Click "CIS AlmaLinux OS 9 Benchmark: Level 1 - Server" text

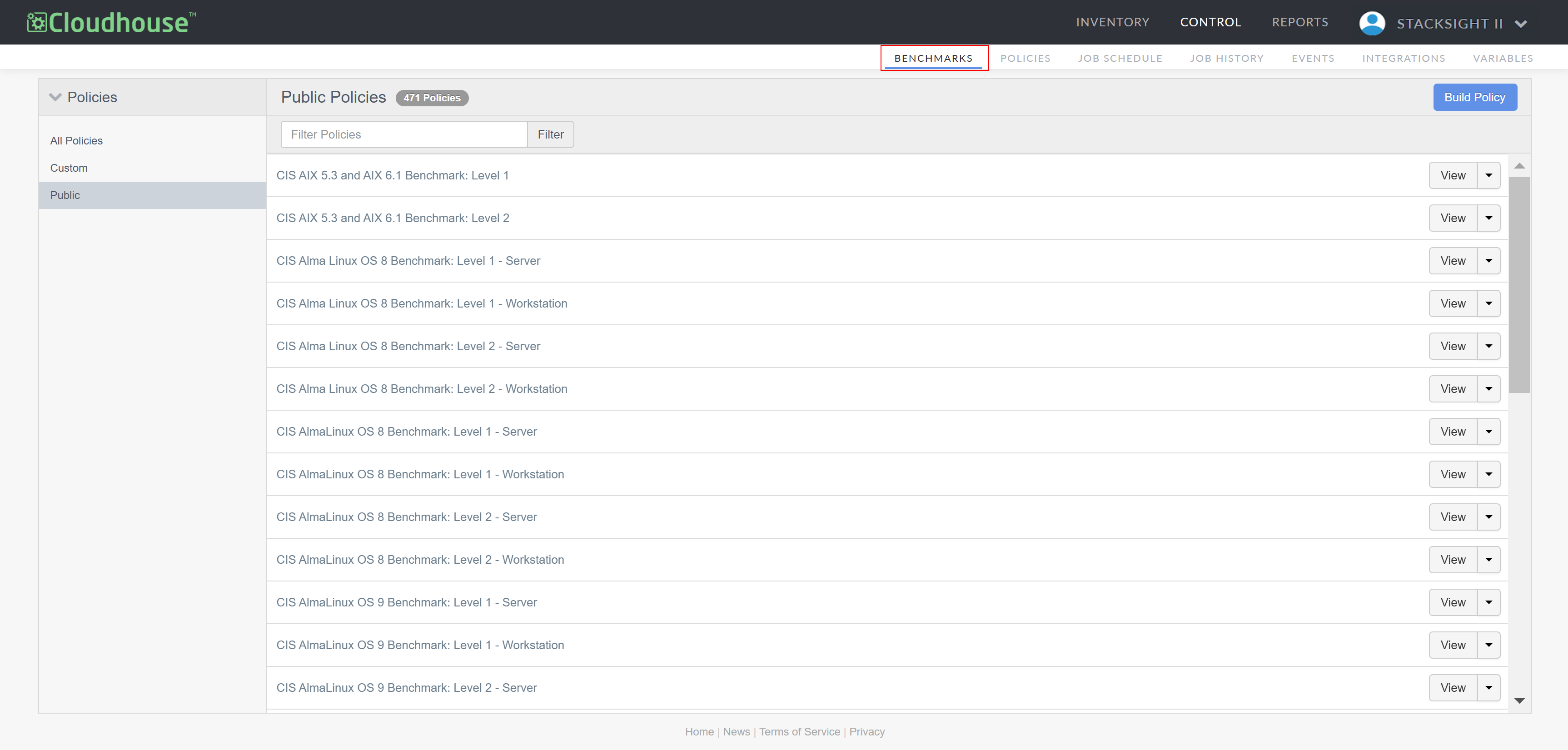click(x=407, y=602)
